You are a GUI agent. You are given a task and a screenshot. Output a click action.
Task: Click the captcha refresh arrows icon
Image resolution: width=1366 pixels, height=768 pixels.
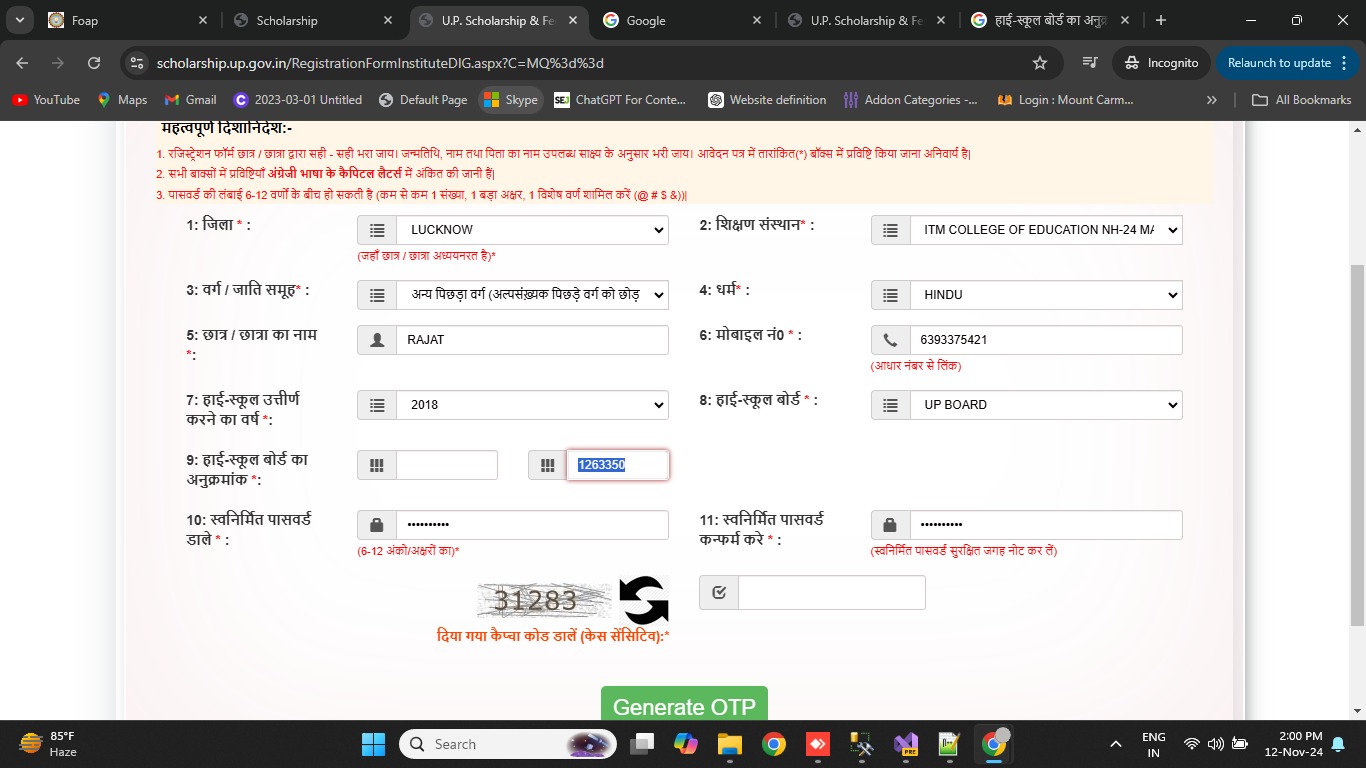pyautogui.click(x=643, y=600)
